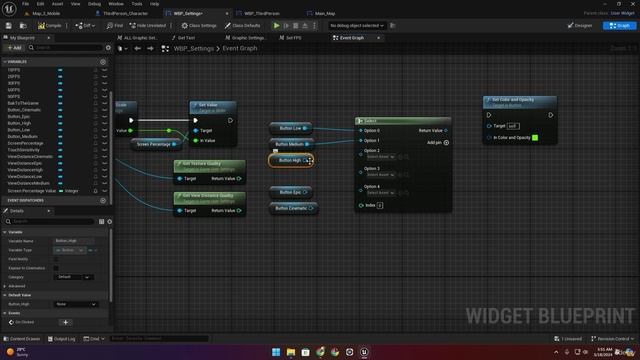Image resolution: width=640 pixels, height=360 pixels.
Task: Open Button_High default value dropdown
Action: [76, 304]
